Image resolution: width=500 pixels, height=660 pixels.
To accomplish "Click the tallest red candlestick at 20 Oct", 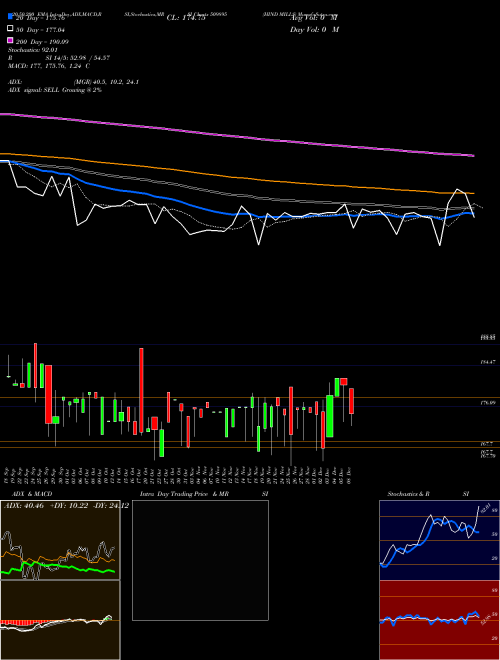I will pyautogui.click(x=141, y=390).
